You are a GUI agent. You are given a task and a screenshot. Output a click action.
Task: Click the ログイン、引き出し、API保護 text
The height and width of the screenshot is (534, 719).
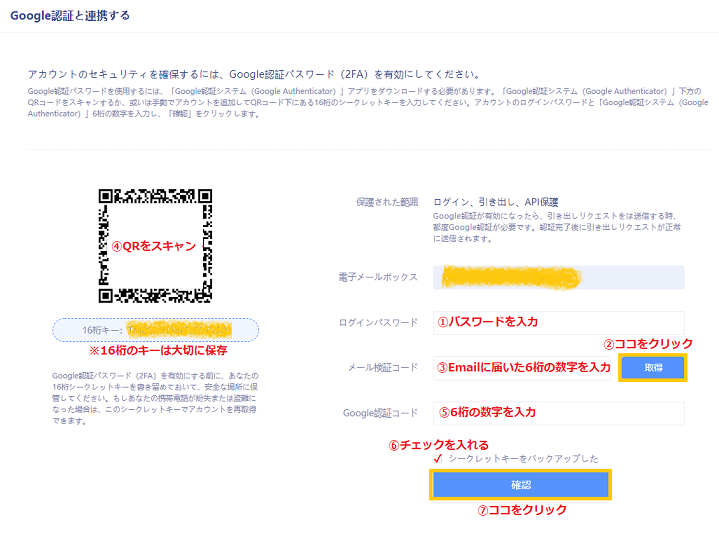click(496, 202)
